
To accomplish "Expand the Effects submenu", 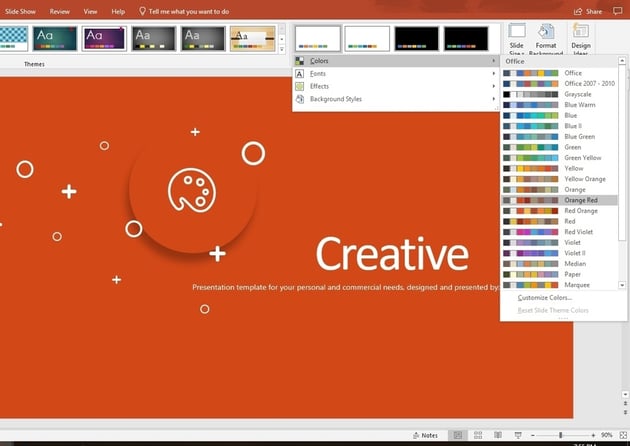I will [319, 86].
